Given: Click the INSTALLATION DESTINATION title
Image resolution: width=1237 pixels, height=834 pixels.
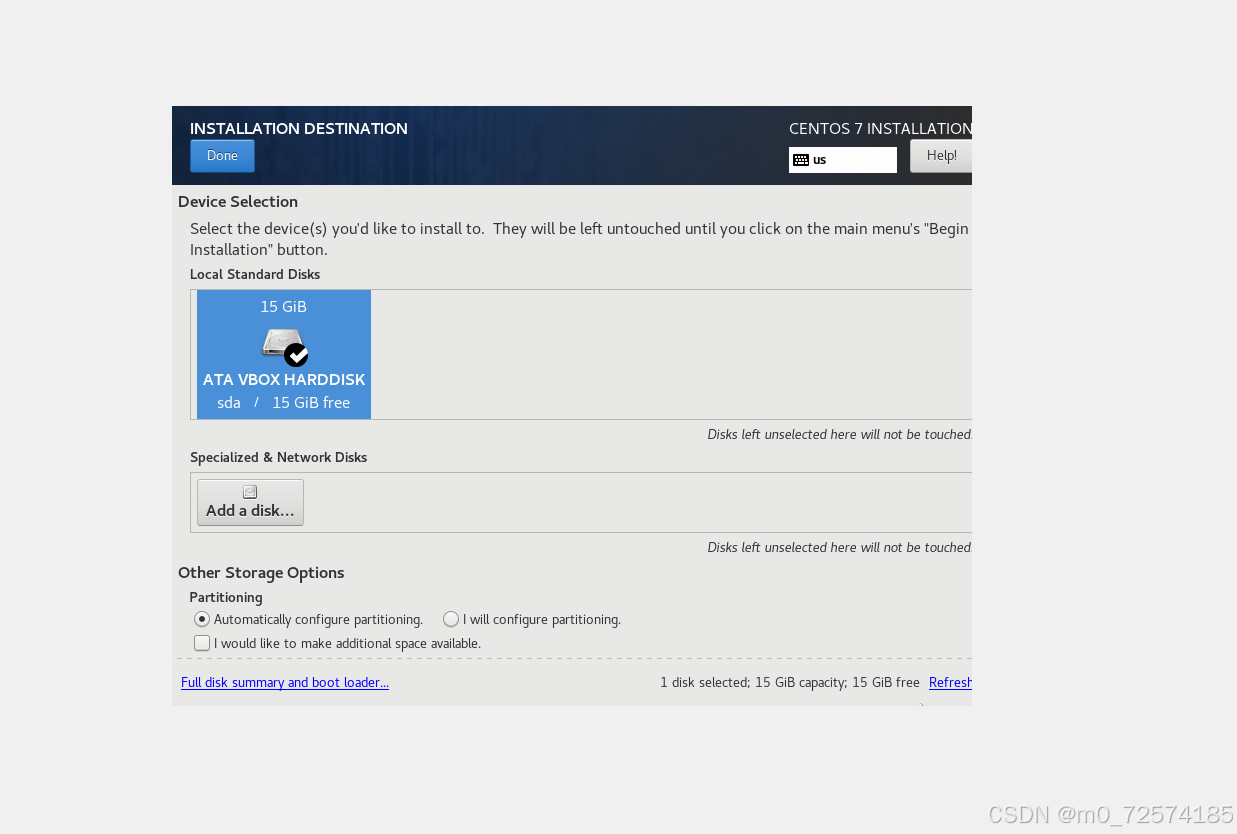Looking at the screenshot, I should point(299,128).
